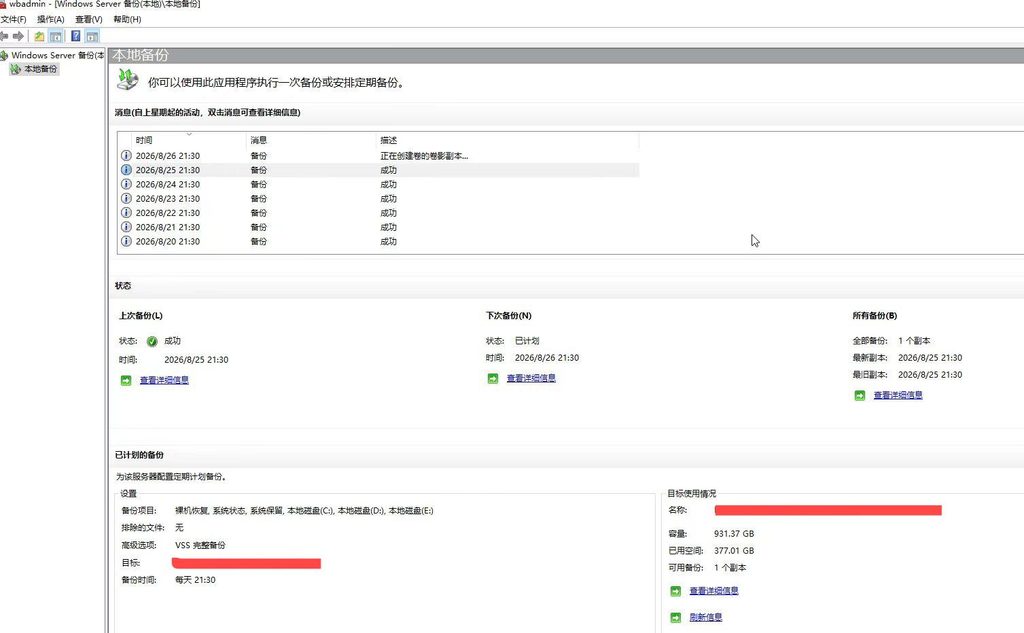Click the 377.01 GB used space value
1024x633 pixels.
tap(734, 551)
